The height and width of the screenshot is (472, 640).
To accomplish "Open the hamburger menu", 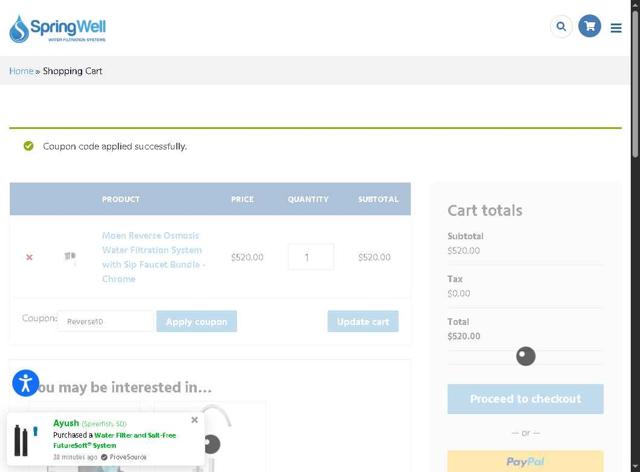I will pos(616,28).
